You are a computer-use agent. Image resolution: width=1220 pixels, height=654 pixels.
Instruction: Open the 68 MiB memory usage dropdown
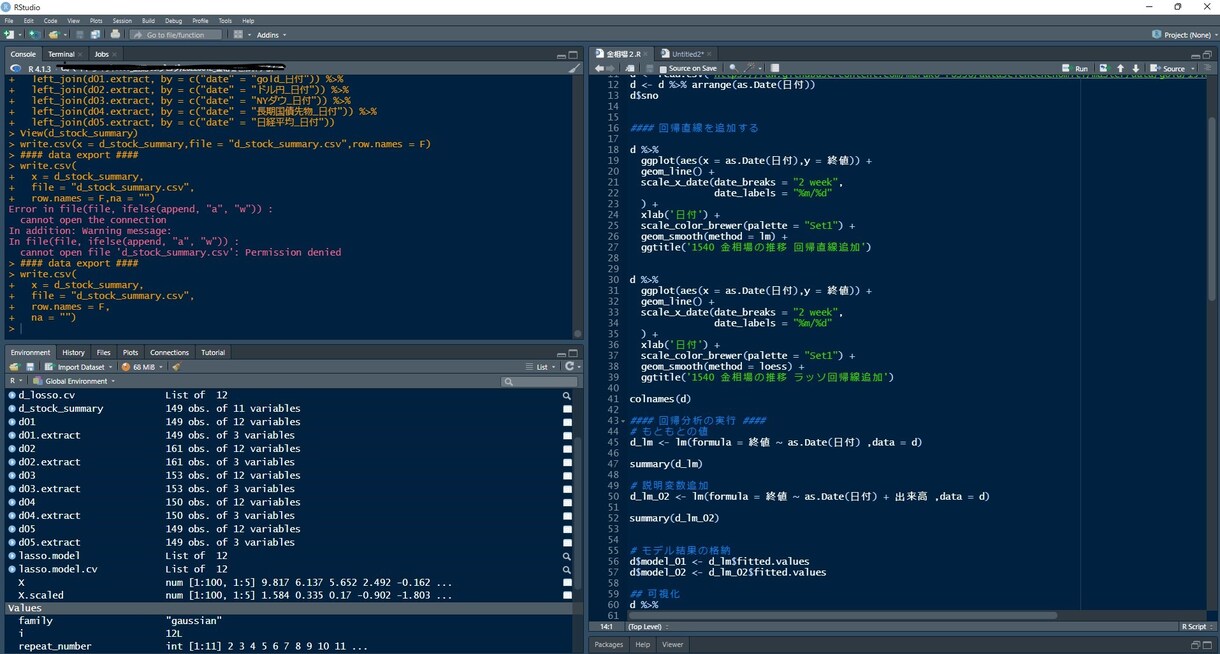click(142, 367)
